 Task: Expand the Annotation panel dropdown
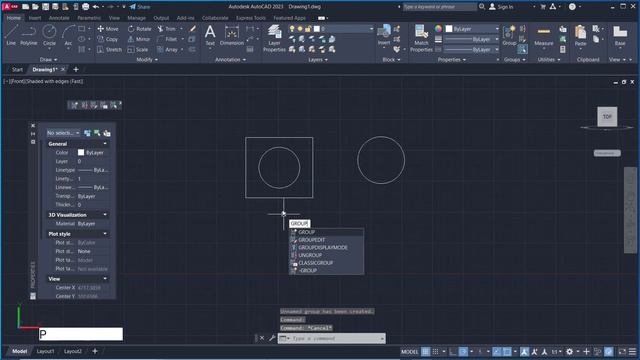point(231,60)
